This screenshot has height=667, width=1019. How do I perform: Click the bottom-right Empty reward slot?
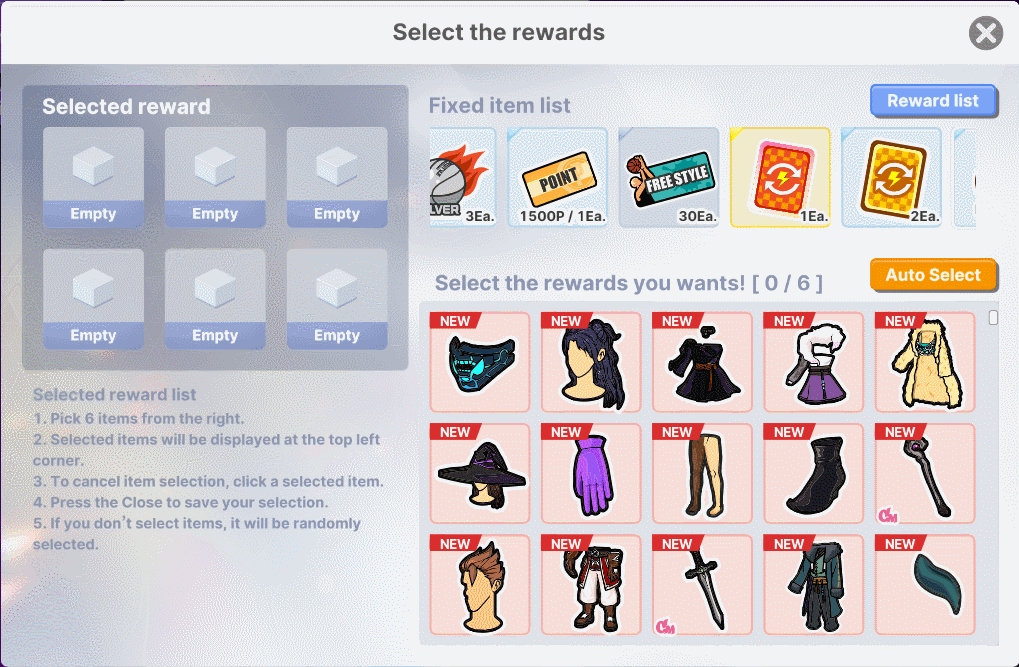[337, 299]
